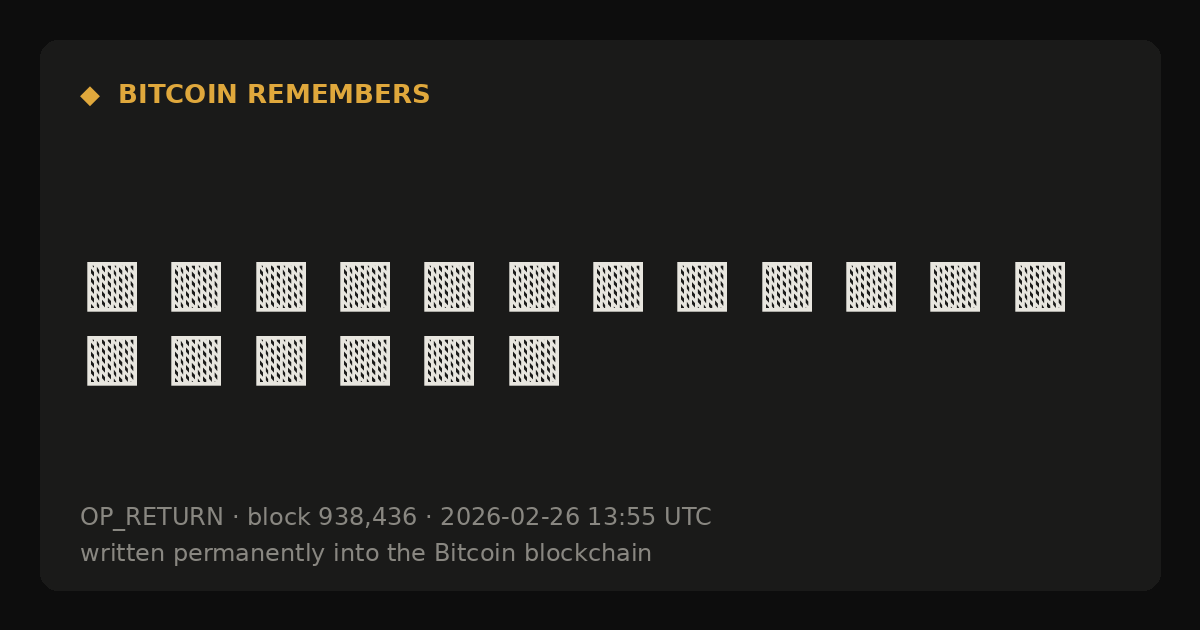Image resolution: width=1200 pixels, height=630 pixels.
Task: Select the fifth glyph box in the bottom row
Action: coord(449,361)
